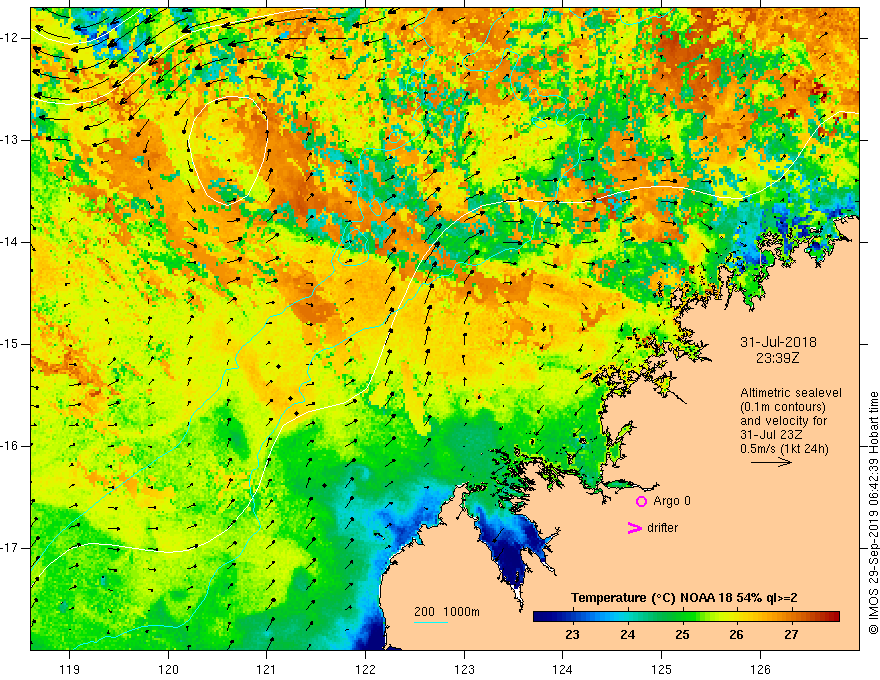The width and height of the screenshot is (880, 680).
Task: Click the 25 value on temperature scale
Action: pos(682,635)
